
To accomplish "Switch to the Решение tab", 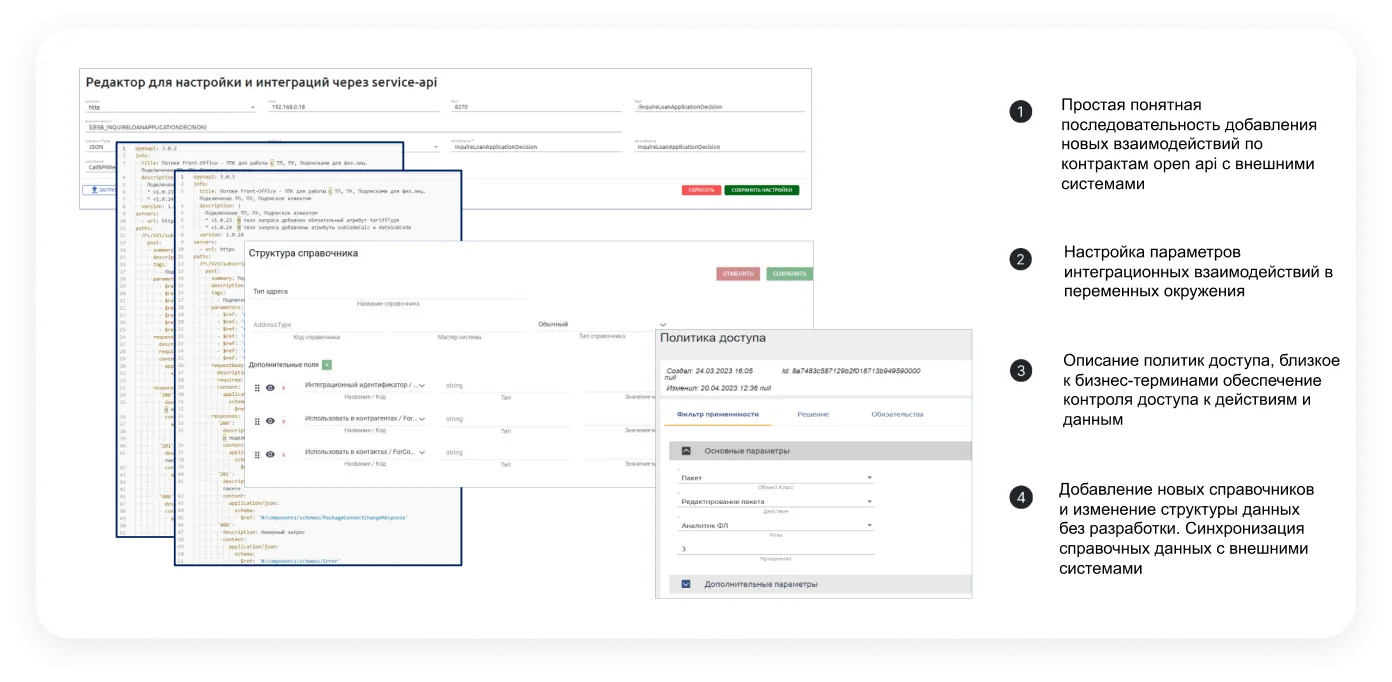I will point(813,414).
